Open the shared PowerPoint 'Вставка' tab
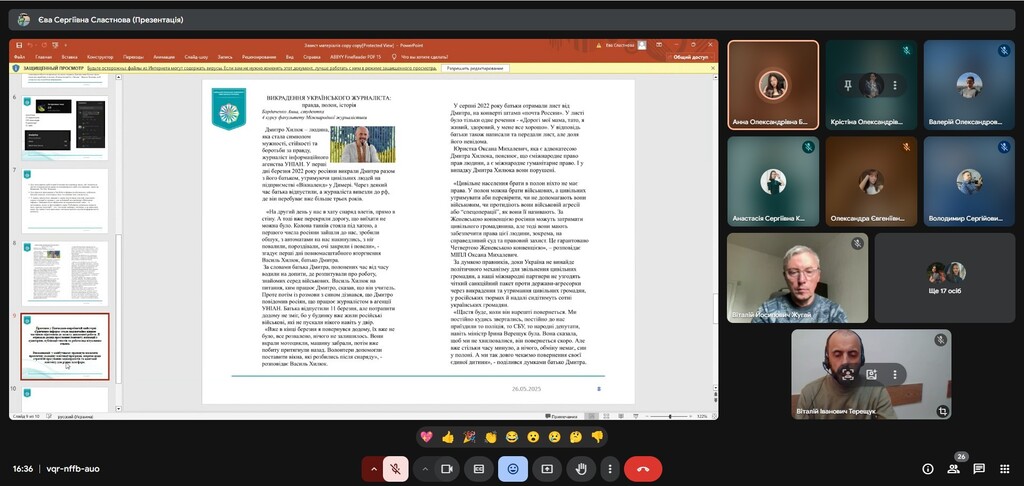 click(73, 57)
